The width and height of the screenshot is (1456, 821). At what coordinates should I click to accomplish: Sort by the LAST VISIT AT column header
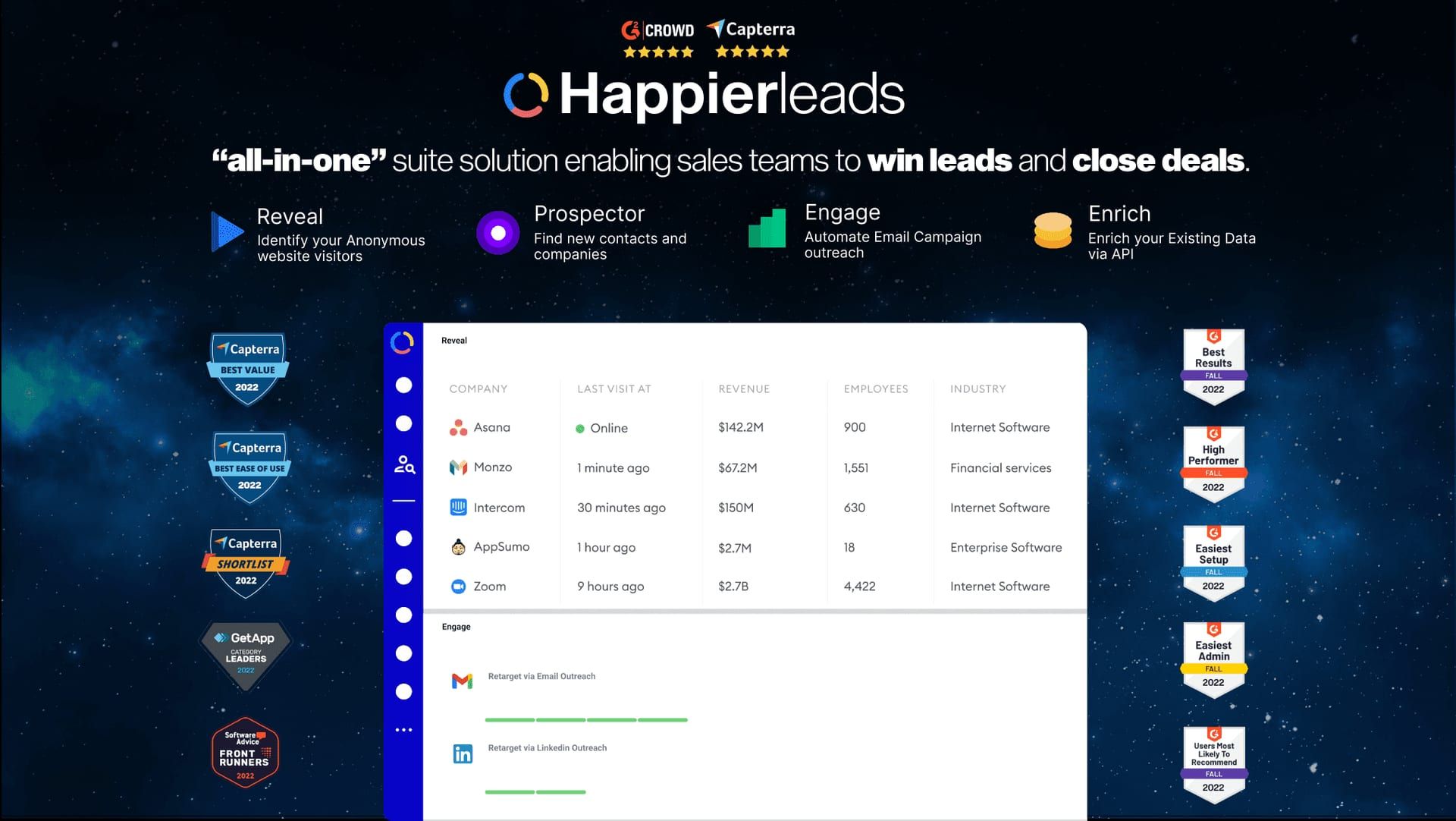point(614,388)
